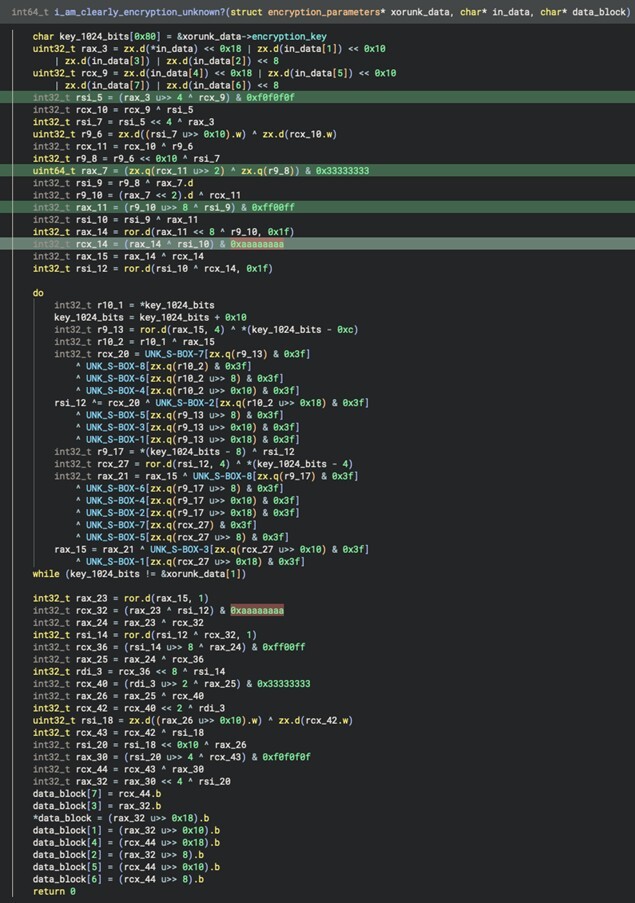Click the int32_t rcx_40 line with 0x33333333
Viewport: 635px width, 903px height.
pyautogui.click(x=171, y=684)
